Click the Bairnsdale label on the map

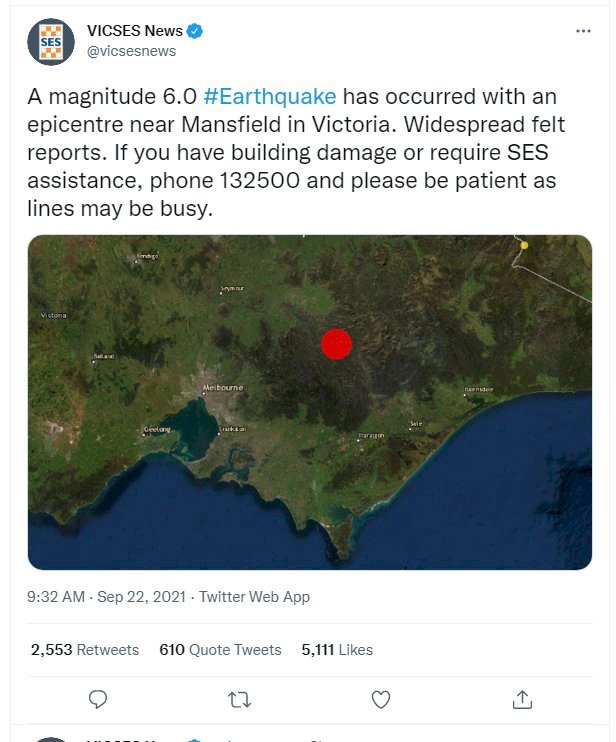[x=479, y=389]
